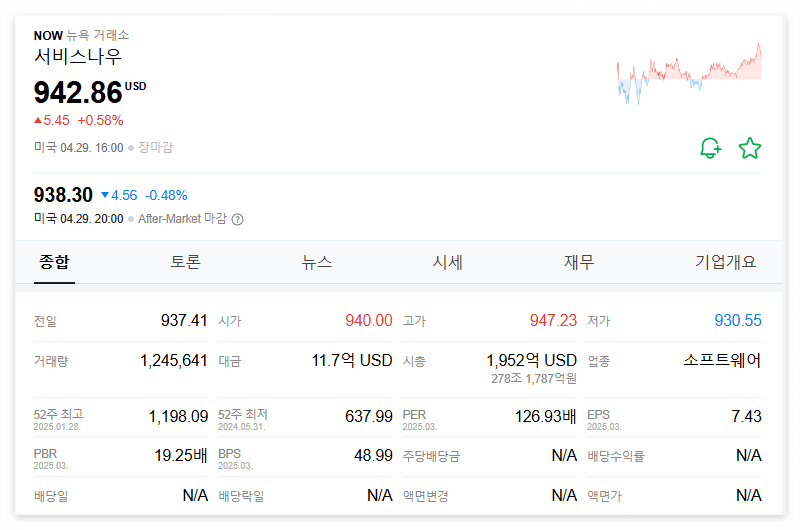Add a price alert with the bell icon
801x530 pixels.
tap(711, 148)
